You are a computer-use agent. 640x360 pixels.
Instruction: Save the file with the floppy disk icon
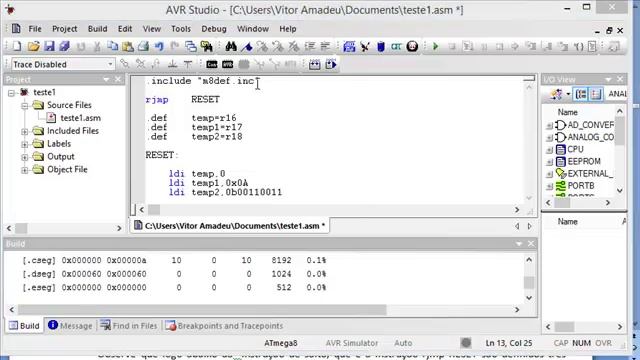pyautogui.click(x=49, y=47)
